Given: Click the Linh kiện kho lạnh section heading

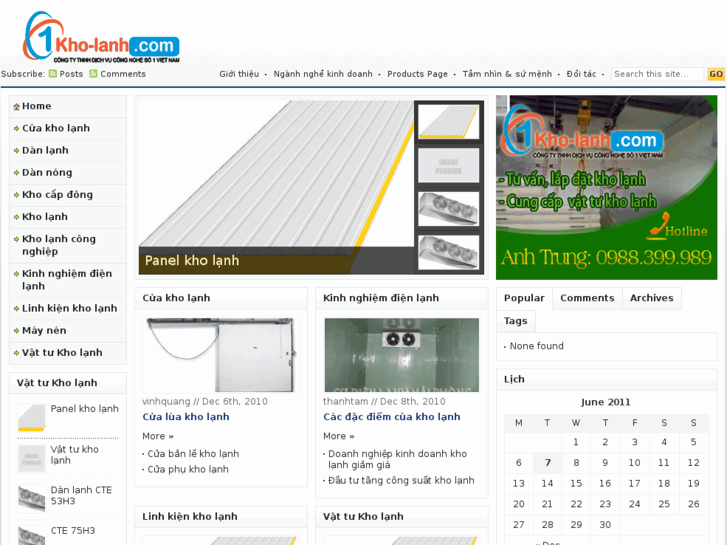Looking at the screenshot, I should point(190,516).
